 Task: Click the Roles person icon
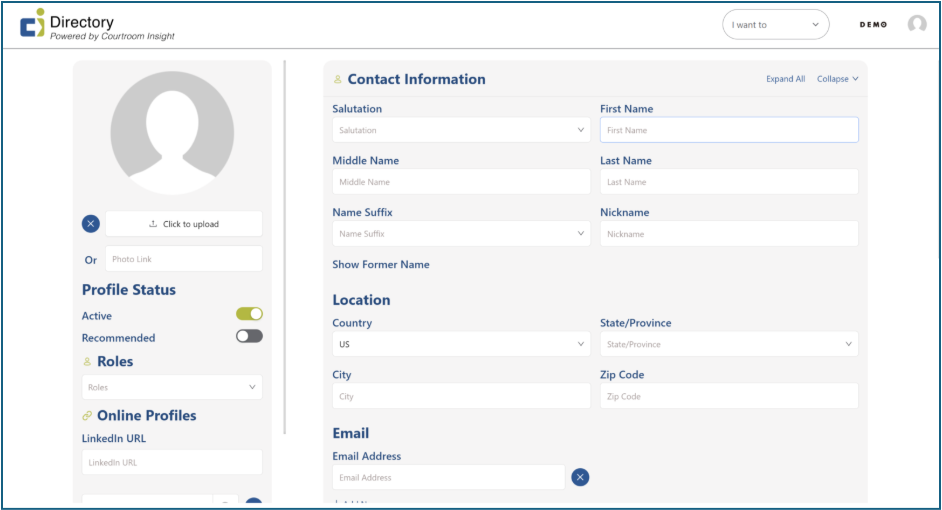click(87, 362)
